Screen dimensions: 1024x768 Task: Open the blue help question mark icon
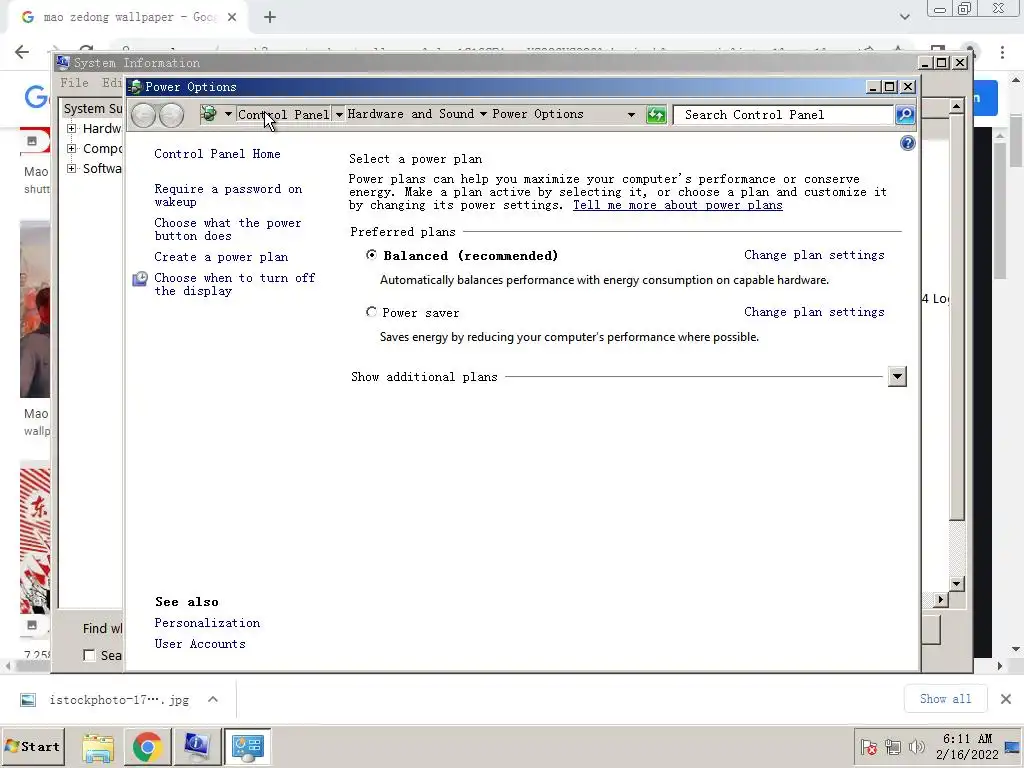click(x=907, y=143)
